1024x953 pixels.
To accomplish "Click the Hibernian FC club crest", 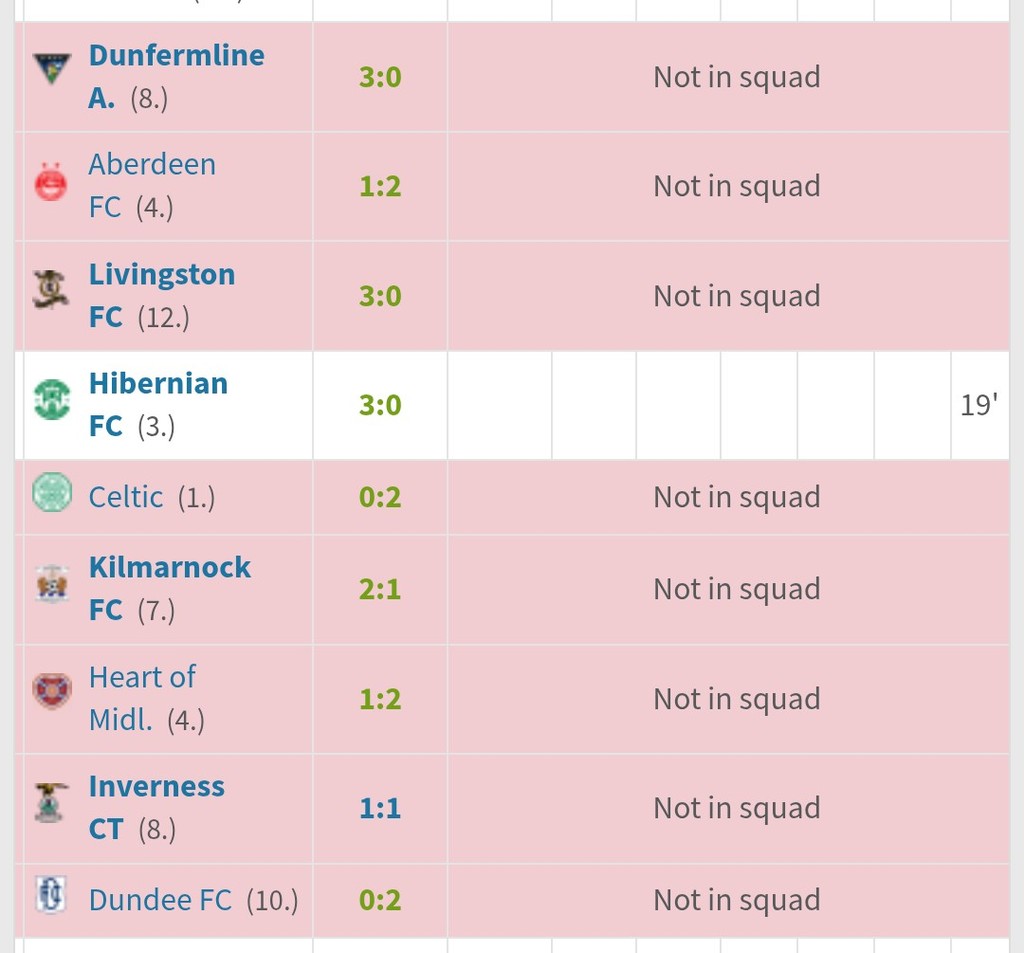I will (51, 400).
